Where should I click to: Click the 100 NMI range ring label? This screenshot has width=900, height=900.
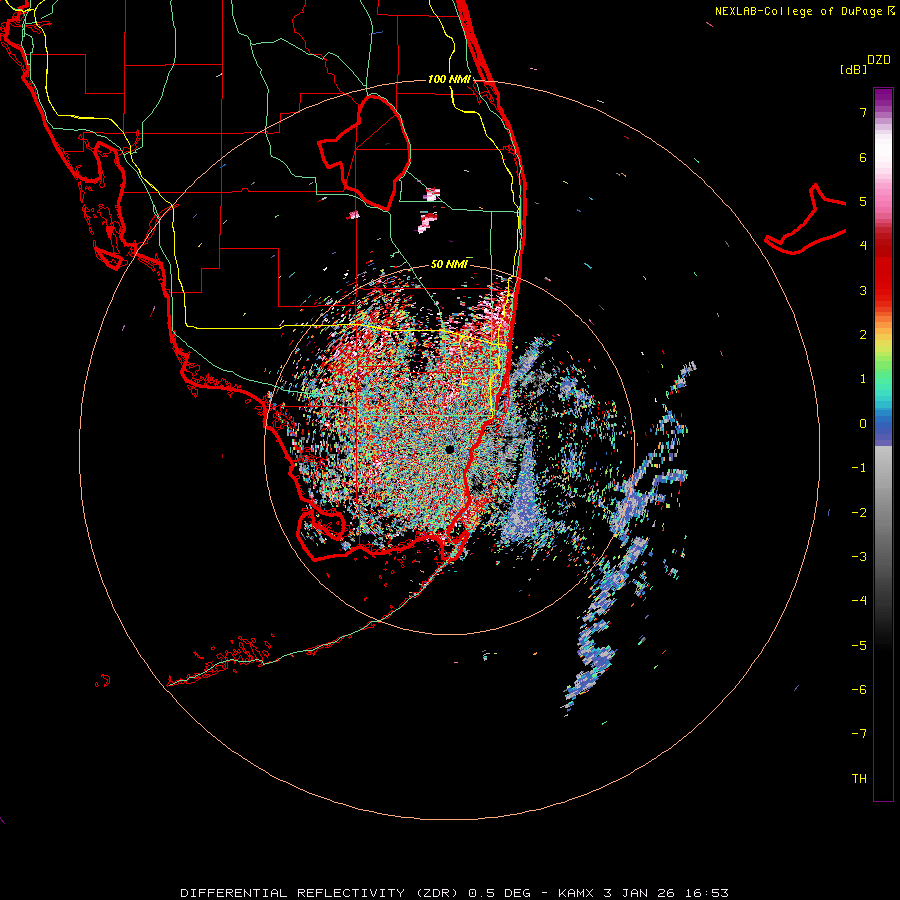[449, 79]
